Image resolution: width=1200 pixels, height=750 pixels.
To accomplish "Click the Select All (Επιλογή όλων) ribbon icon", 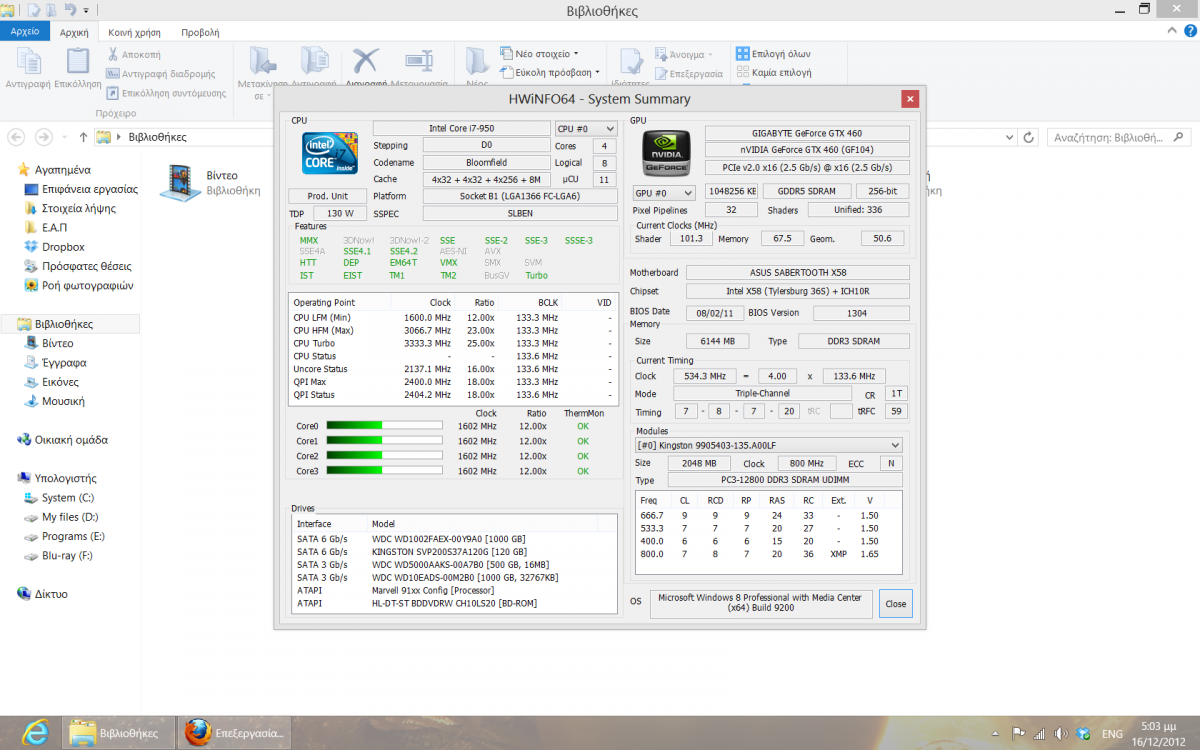I will (743, 54).
